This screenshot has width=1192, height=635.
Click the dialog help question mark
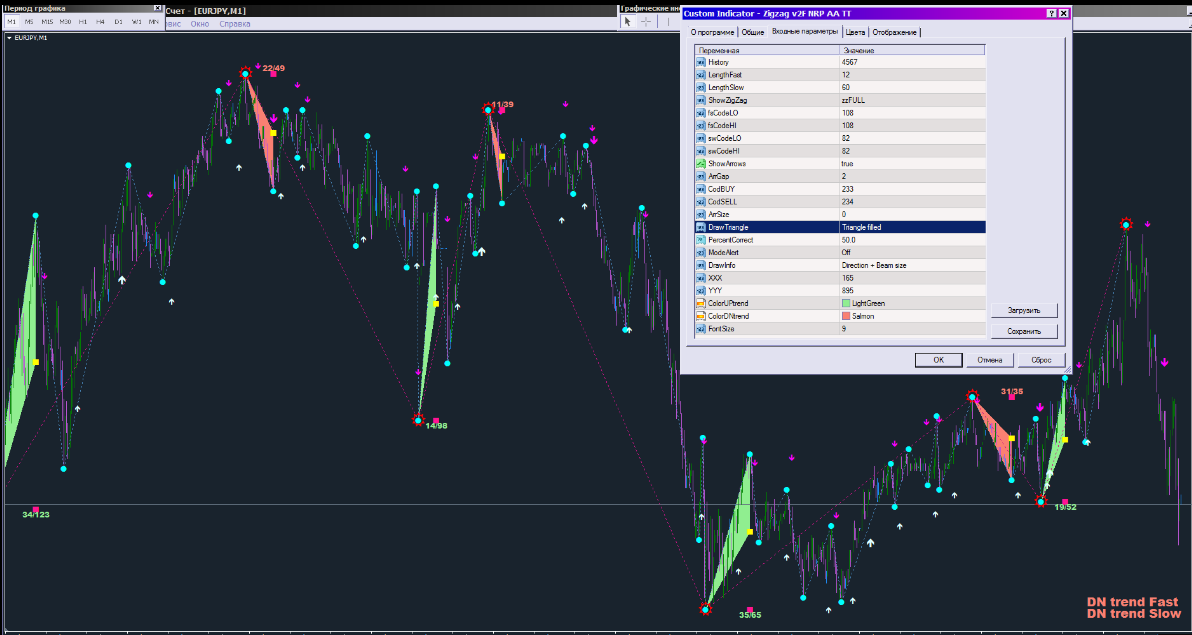[1051, 13]
